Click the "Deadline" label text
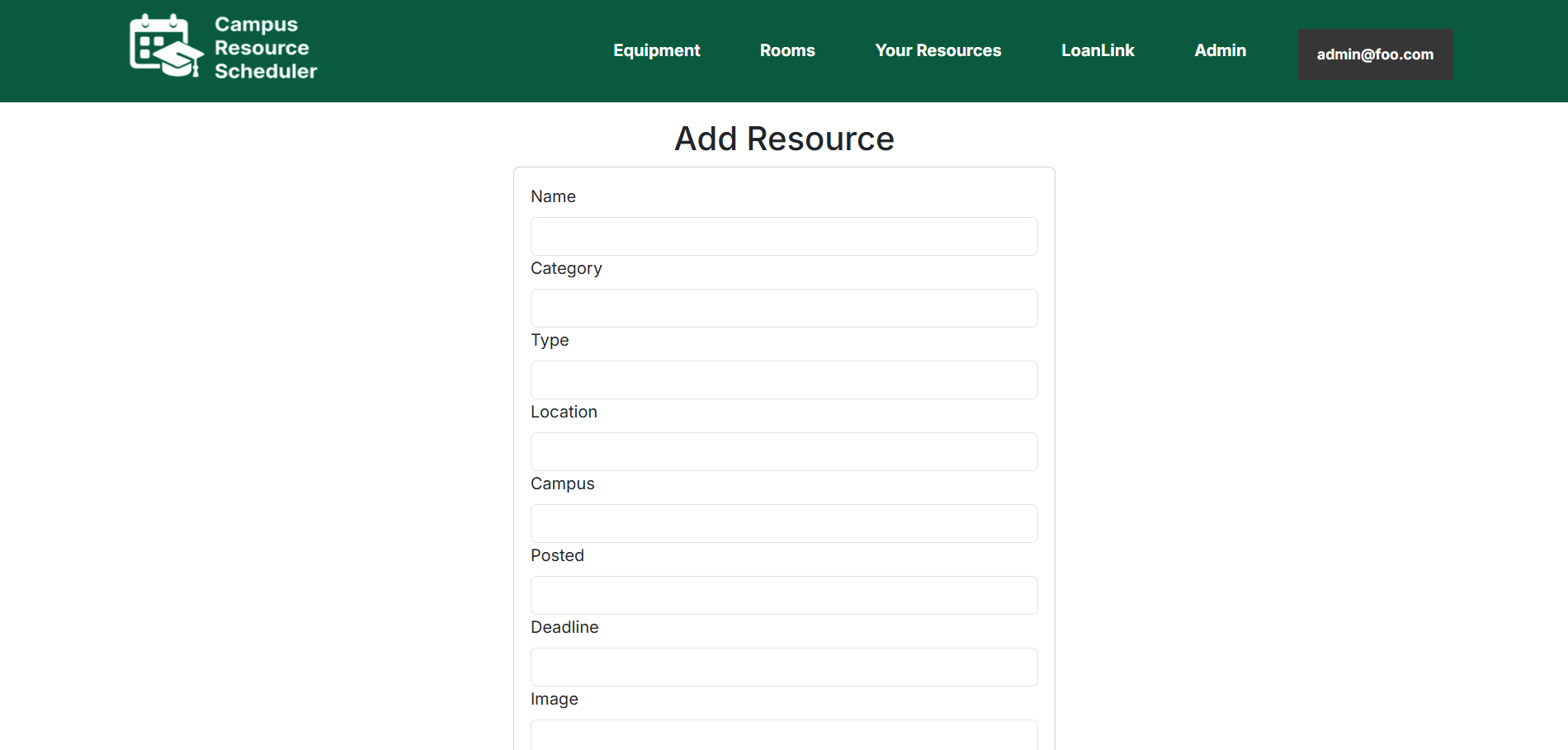The image size is (1568, 750). pyautogui.click(x=564, y=627)
